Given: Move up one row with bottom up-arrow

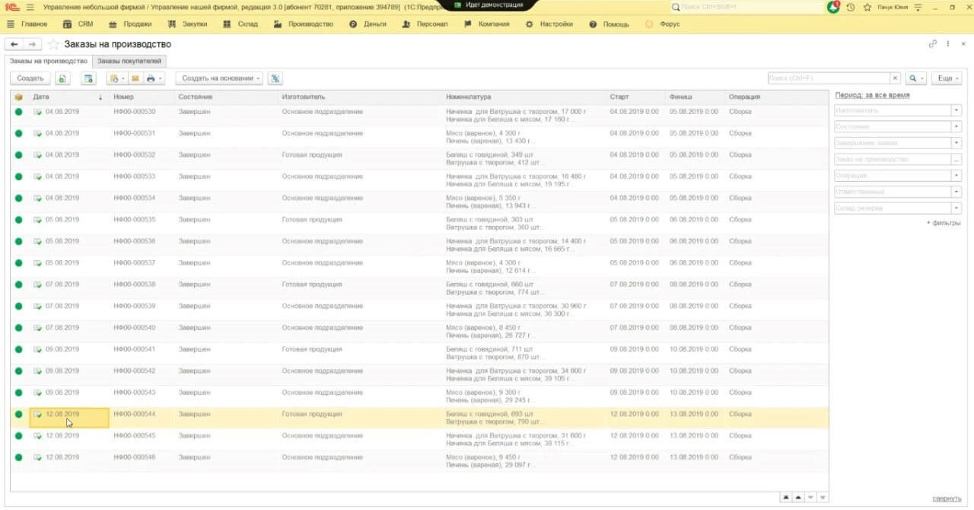Looking at the screenshot, I should click(x=798, y=498).
